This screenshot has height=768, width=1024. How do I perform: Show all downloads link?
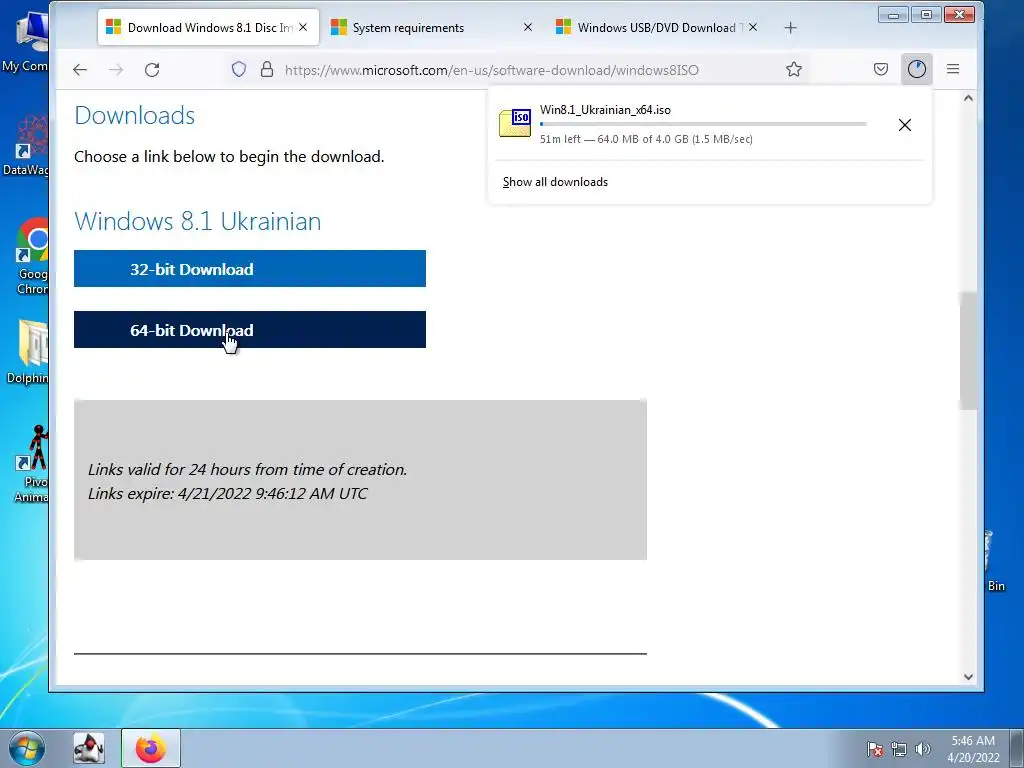pos(555,182)
